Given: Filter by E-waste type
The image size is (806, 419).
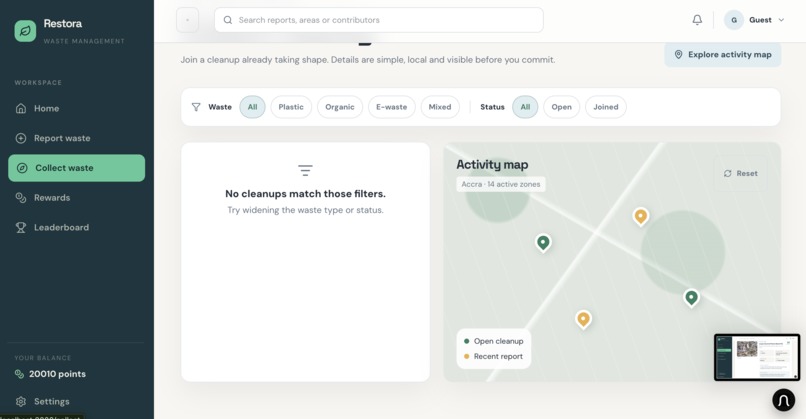Looking at the screenshot, I should pyautogui.click(x=392, y=107).
